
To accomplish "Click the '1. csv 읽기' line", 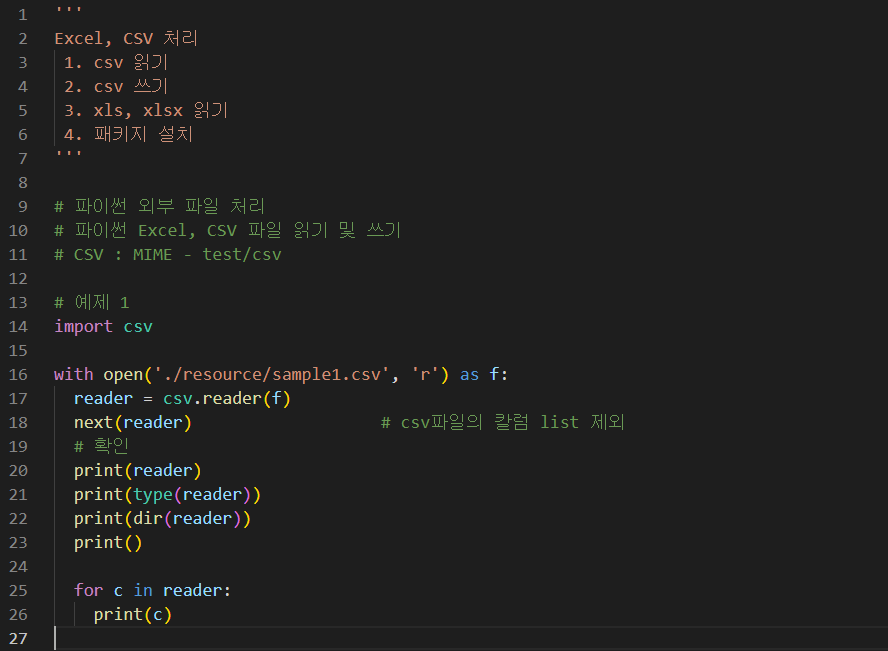I will click(x=116, y=62).
